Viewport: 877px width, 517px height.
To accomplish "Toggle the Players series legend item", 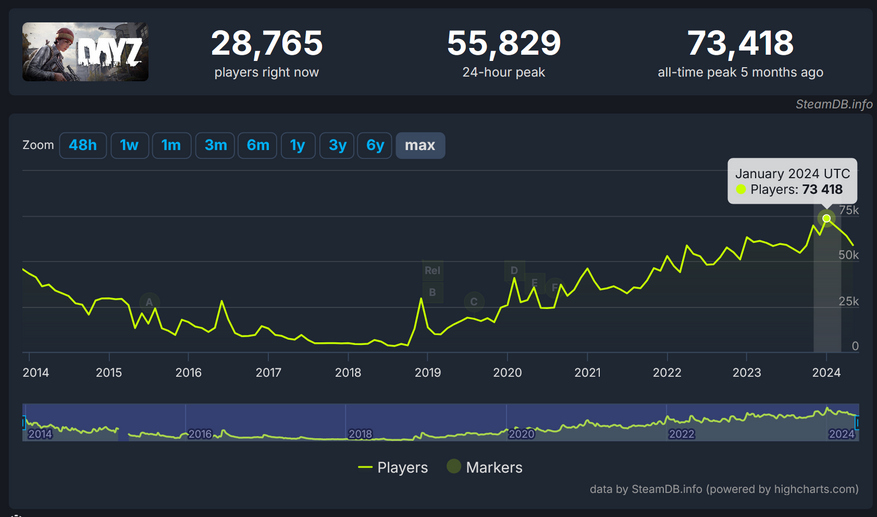I will 393,467.
